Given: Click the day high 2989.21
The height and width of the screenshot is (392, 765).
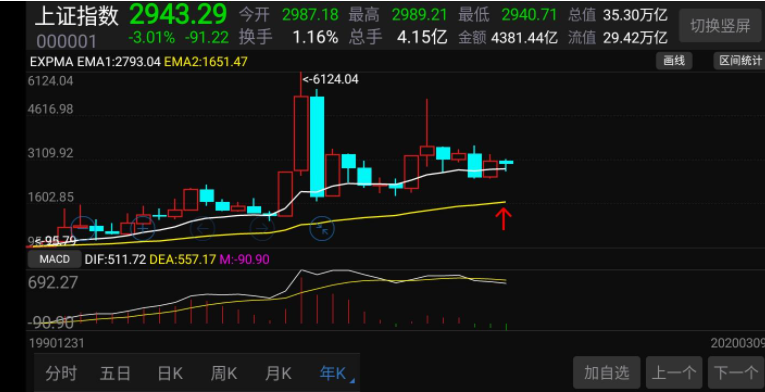Looking at the screenshot, I should 420,15.
